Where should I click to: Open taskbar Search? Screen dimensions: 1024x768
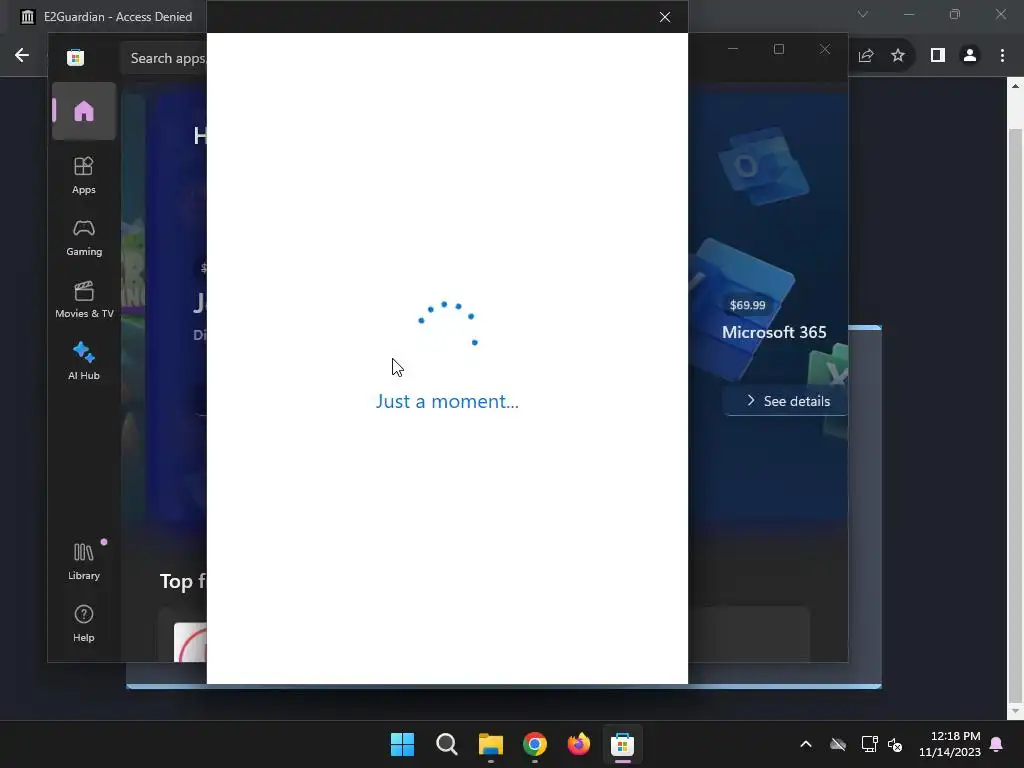point(447,744)
